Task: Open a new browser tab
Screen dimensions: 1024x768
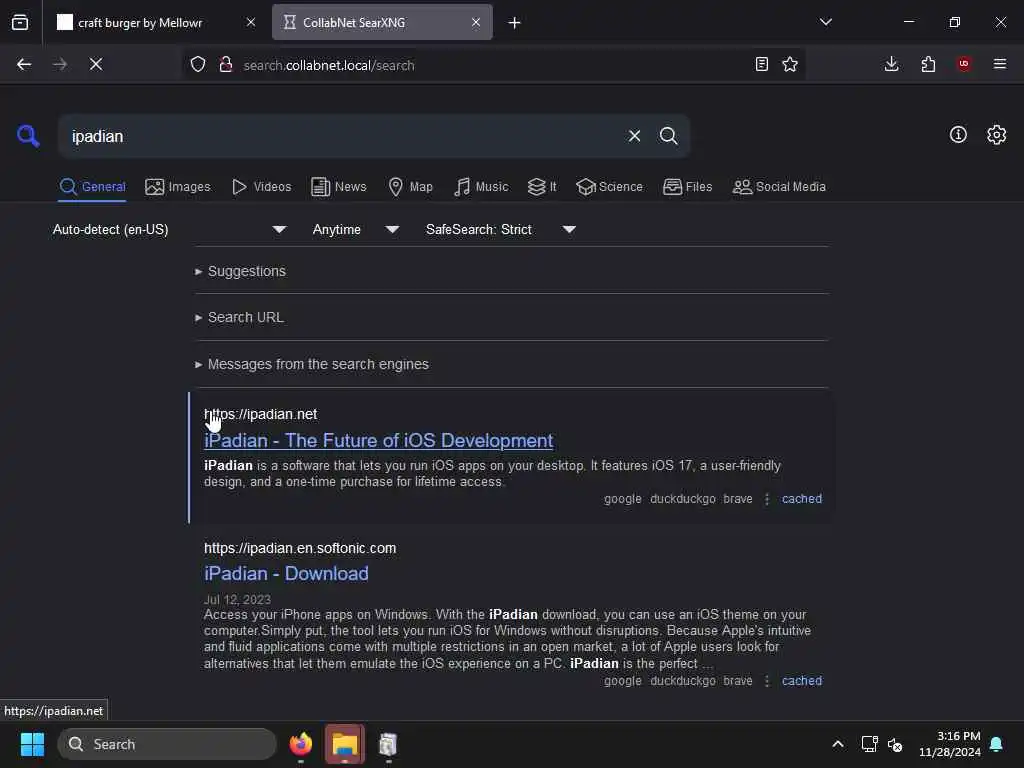Action: coord(515,23)
